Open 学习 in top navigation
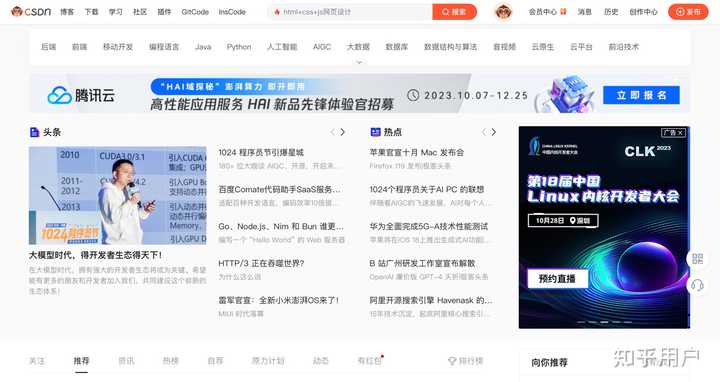 116,12
